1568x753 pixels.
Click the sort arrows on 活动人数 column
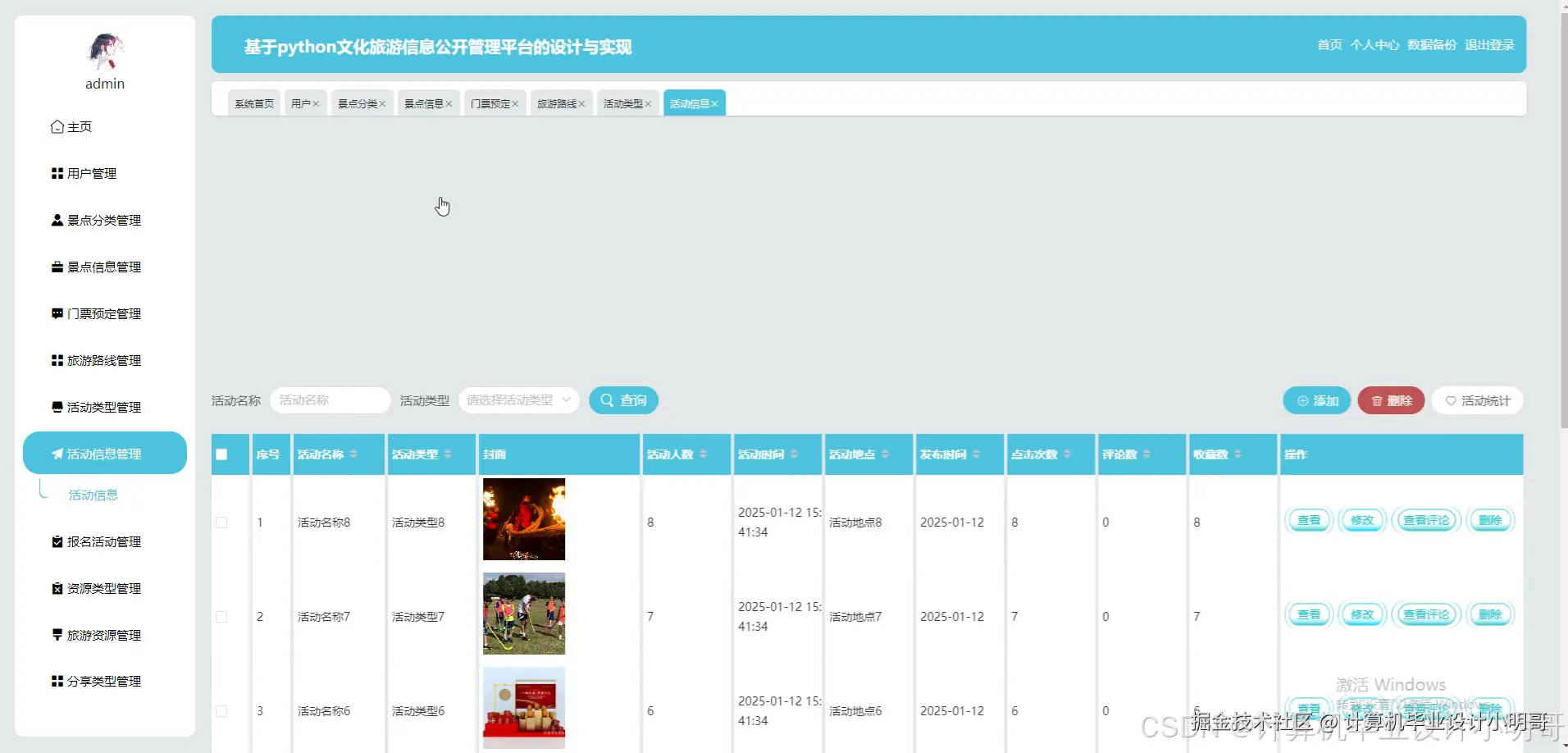click(x=703, y=454)
